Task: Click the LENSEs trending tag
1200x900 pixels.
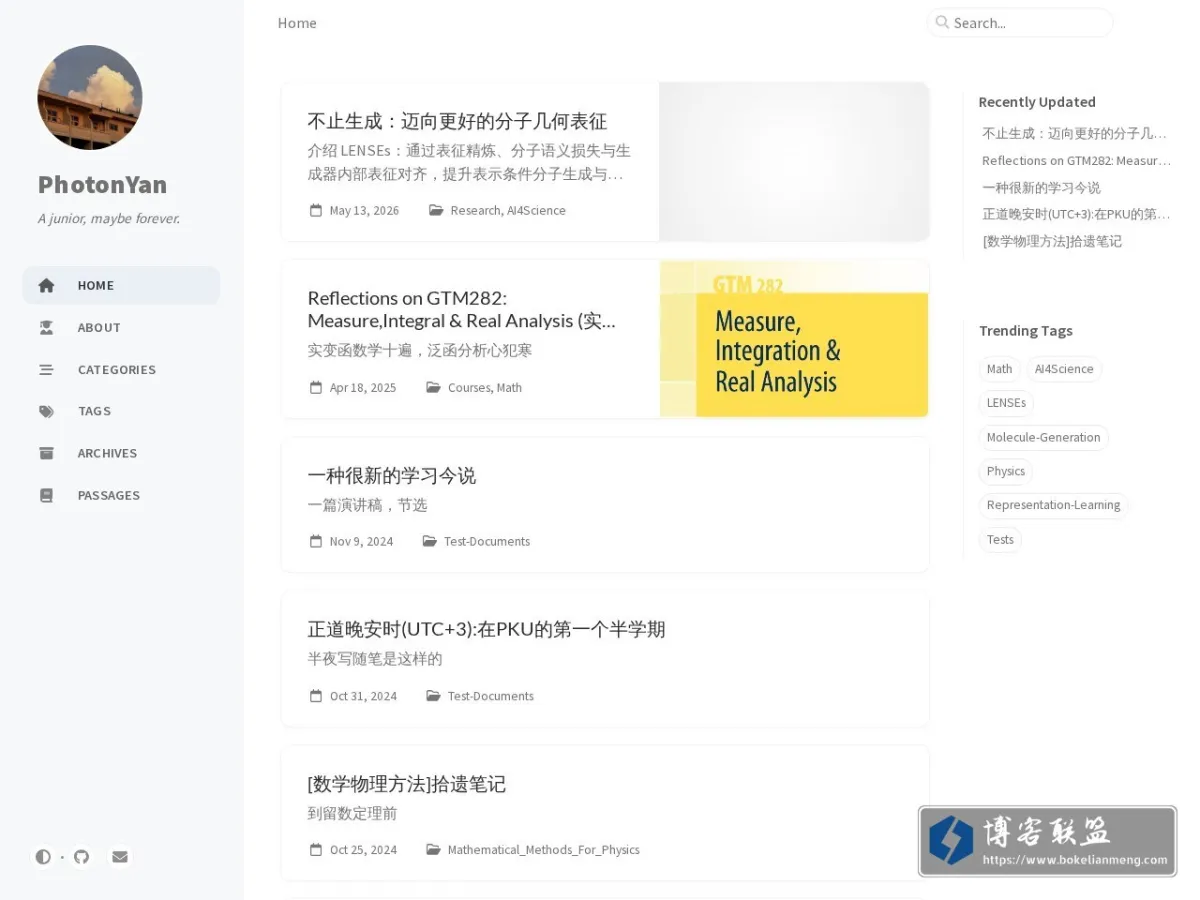Action: pos(1006,403)
